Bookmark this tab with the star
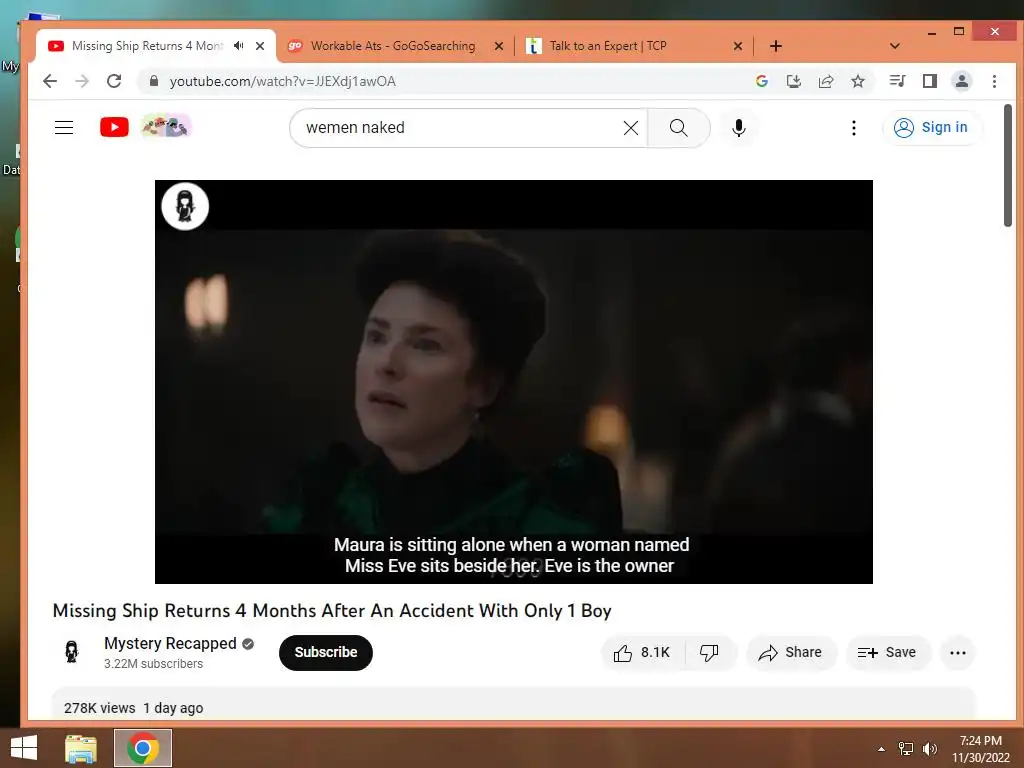Image resolution: width=1024 pixels, height=768 pixels. [857, 81]
